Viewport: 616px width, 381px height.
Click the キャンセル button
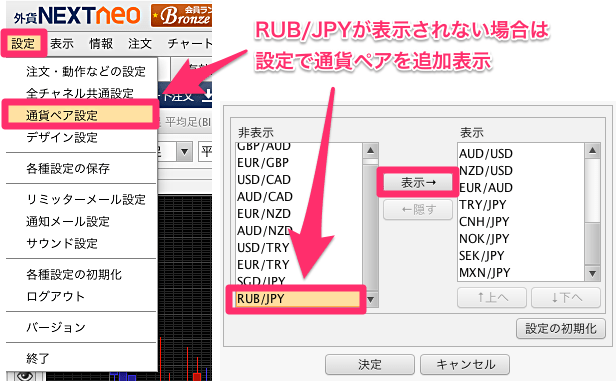(465, 365)
